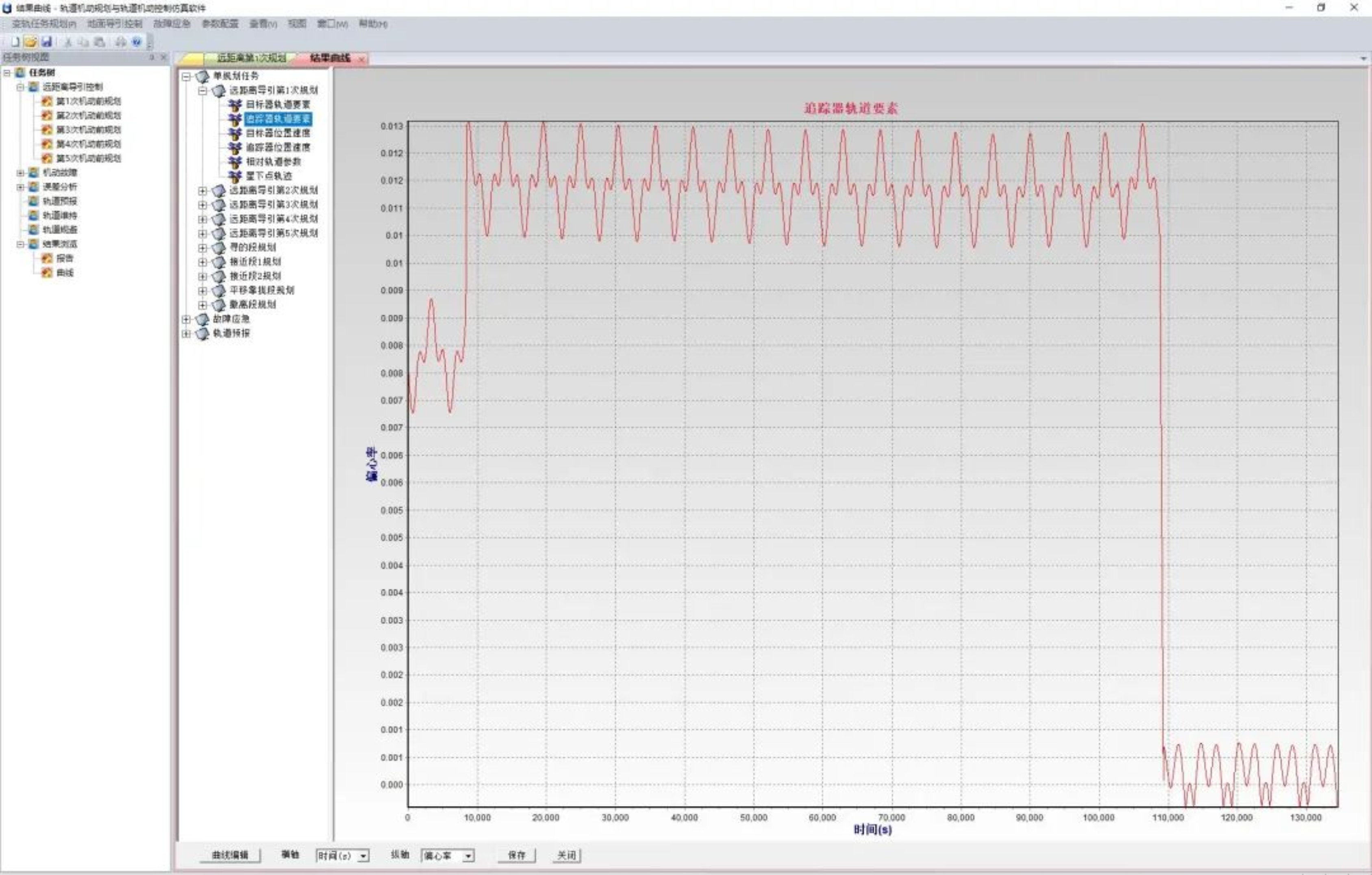The height and width of the screenshot is (875, 1372).
Task: Expand the 远距离导引第2次规划 node
Action: [x=202, y=190]
